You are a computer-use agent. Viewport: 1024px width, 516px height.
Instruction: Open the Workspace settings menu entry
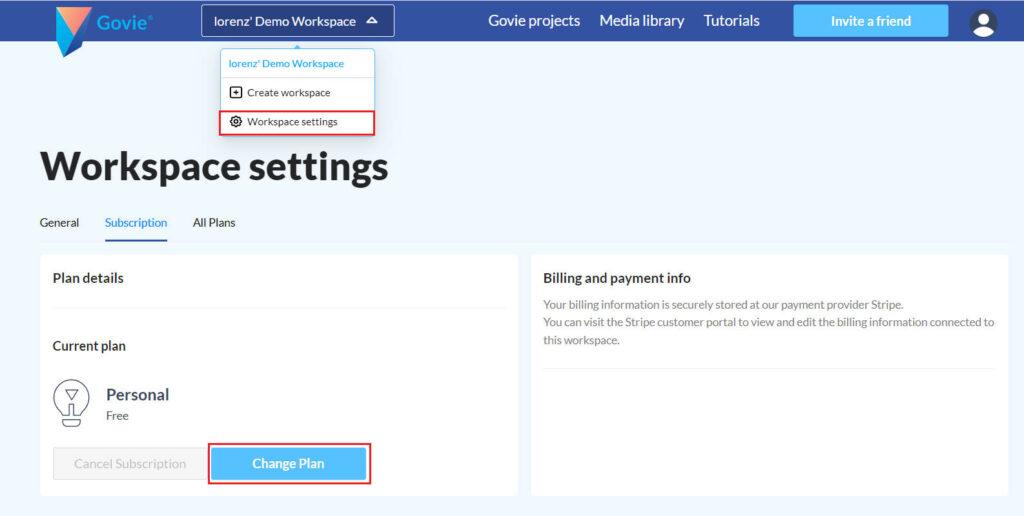click(292, 122)
